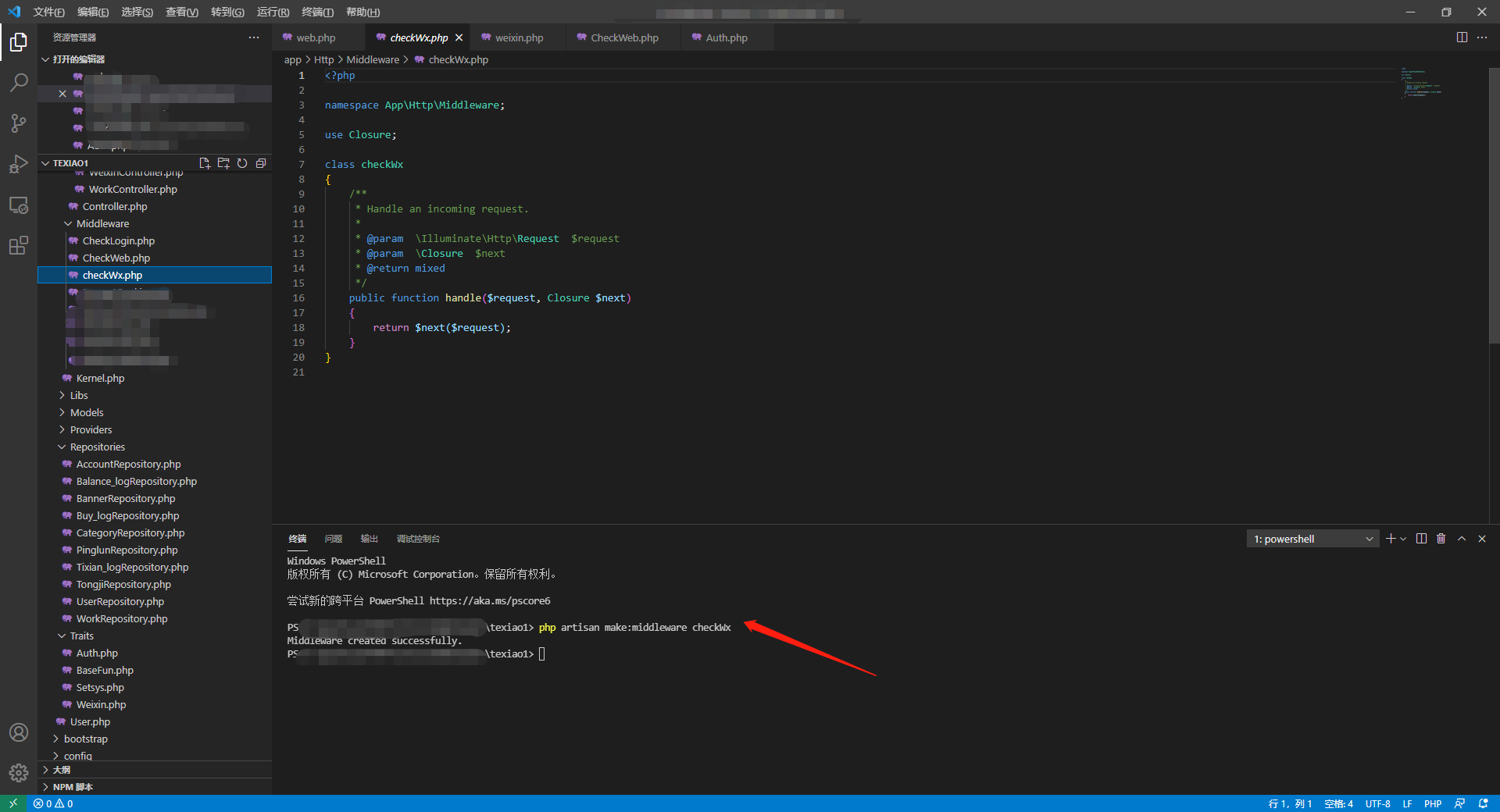Click the Middleware breadcrumb segment
This screenshot has width=1500, height=812.
click(x=373, y=59)
